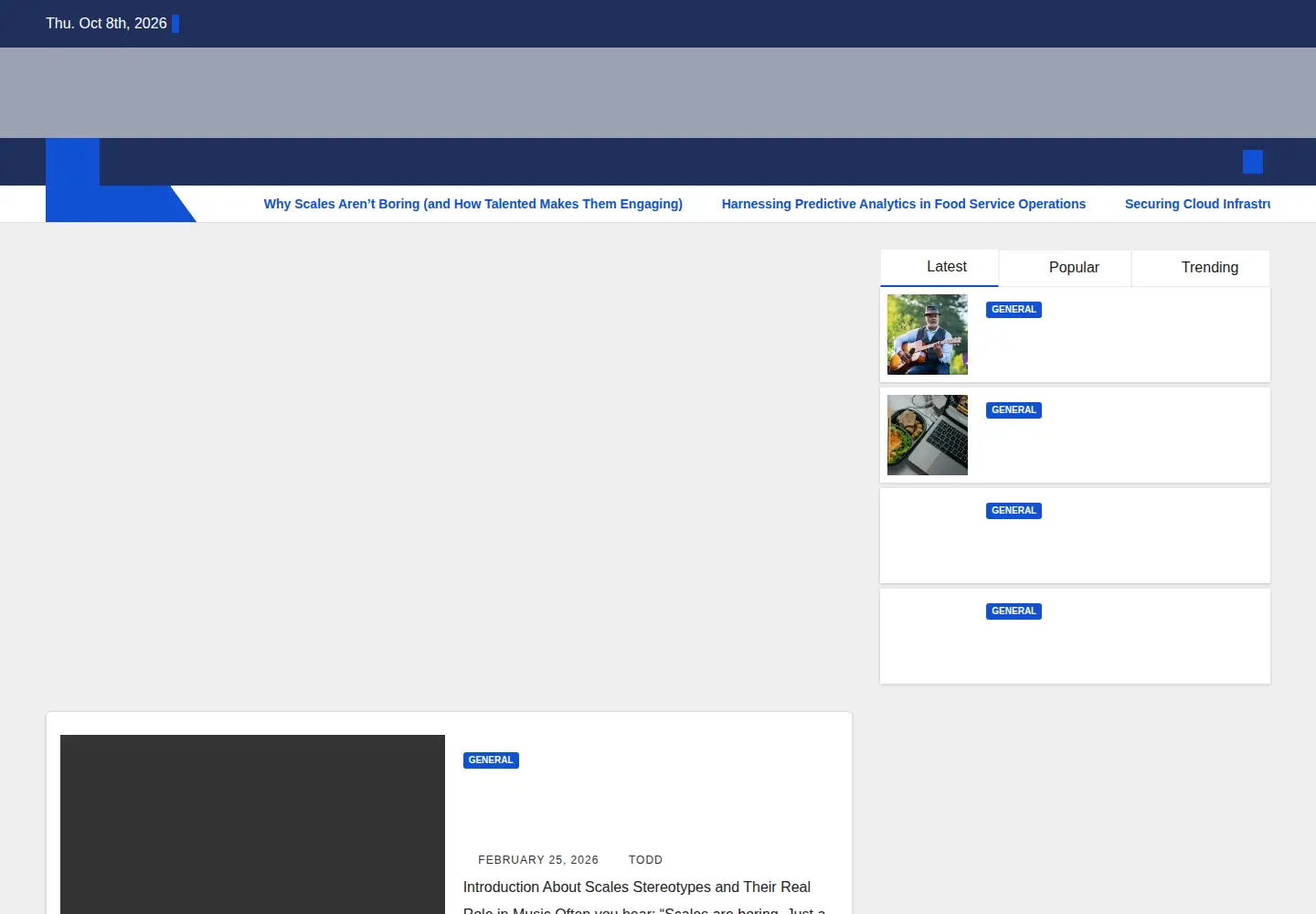1316x914 pixels.
Task: Click the blue square button in the navigation bar
Action: coord(1253,162)
